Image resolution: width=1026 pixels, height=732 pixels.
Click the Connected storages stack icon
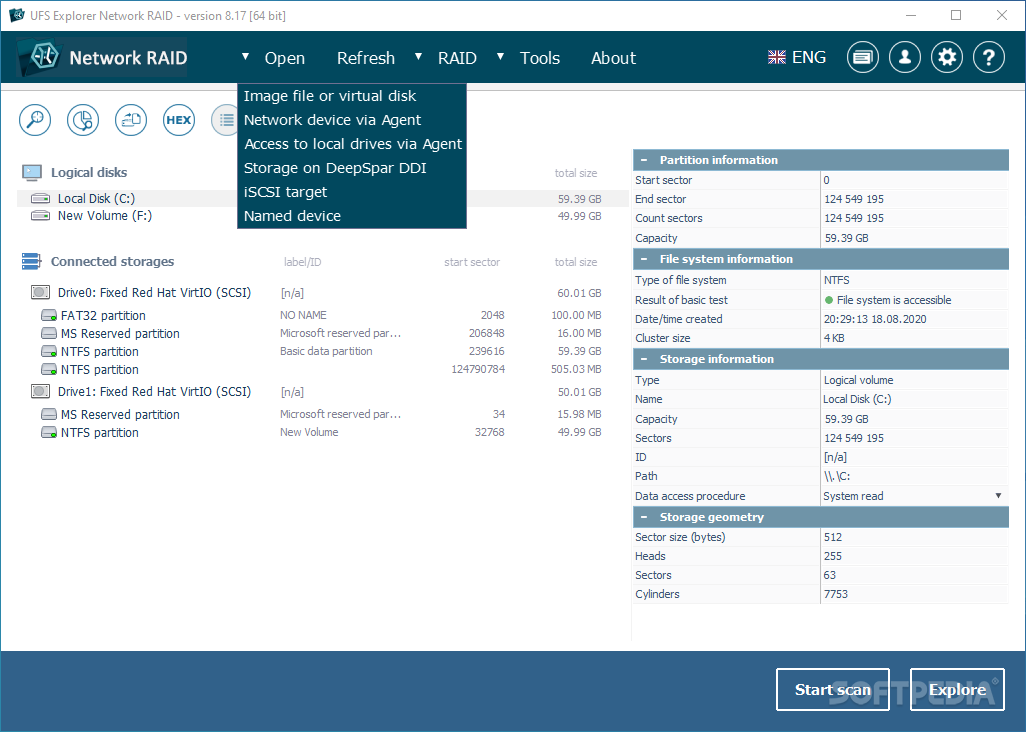[31, 262]
